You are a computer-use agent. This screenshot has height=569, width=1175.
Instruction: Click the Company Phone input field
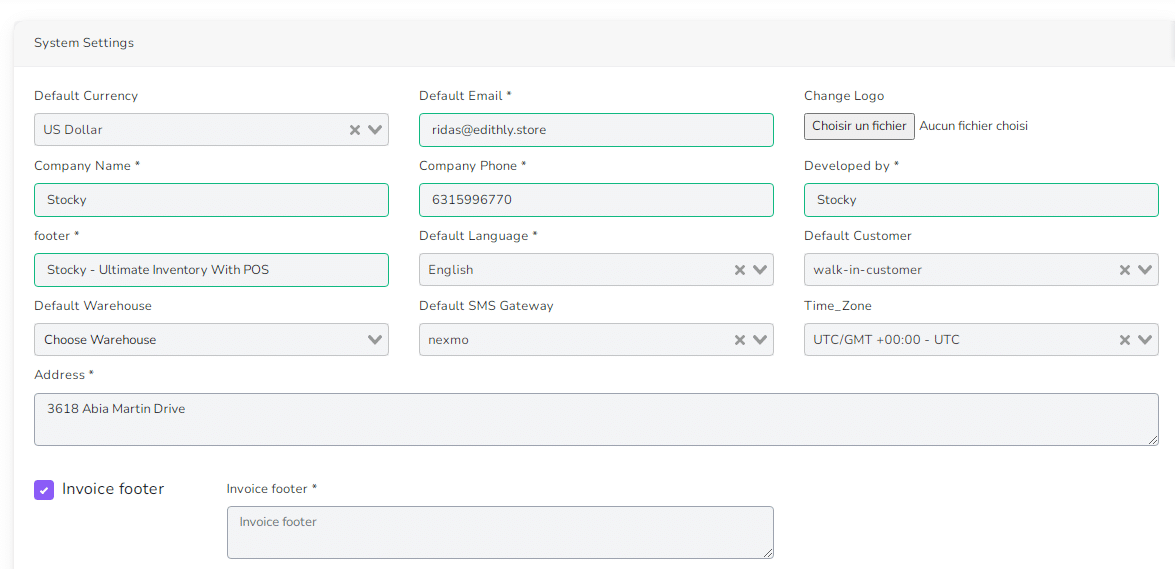pyautogui.click(x=596, y=200)
